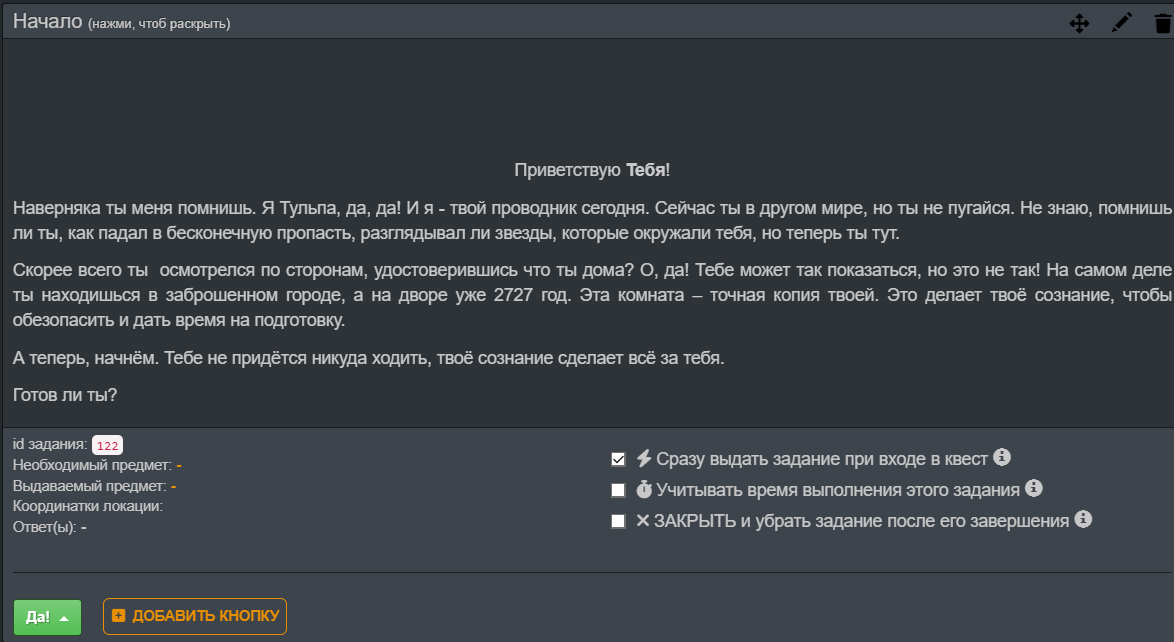Click the task id badge '122'
This screenshot has height=642, width=1174.
[107, 446]
